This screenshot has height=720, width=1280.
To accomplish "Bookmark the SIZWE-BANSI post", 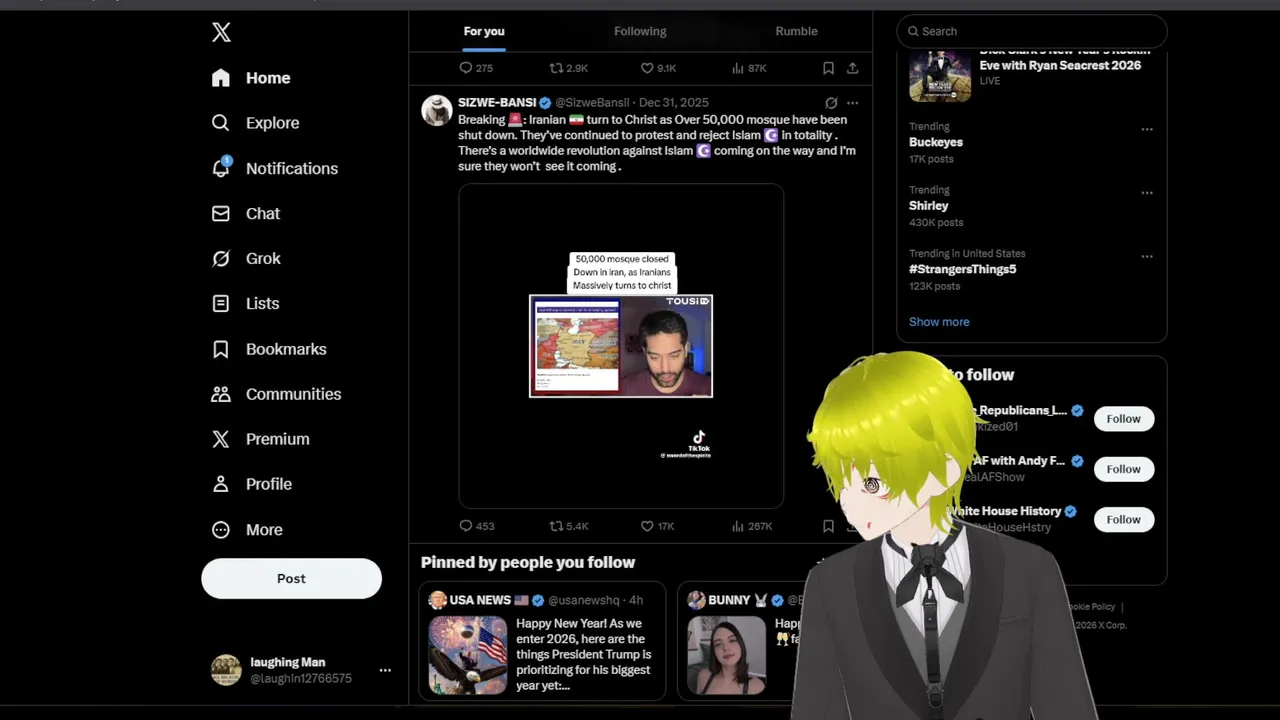I will click(828, 526).
